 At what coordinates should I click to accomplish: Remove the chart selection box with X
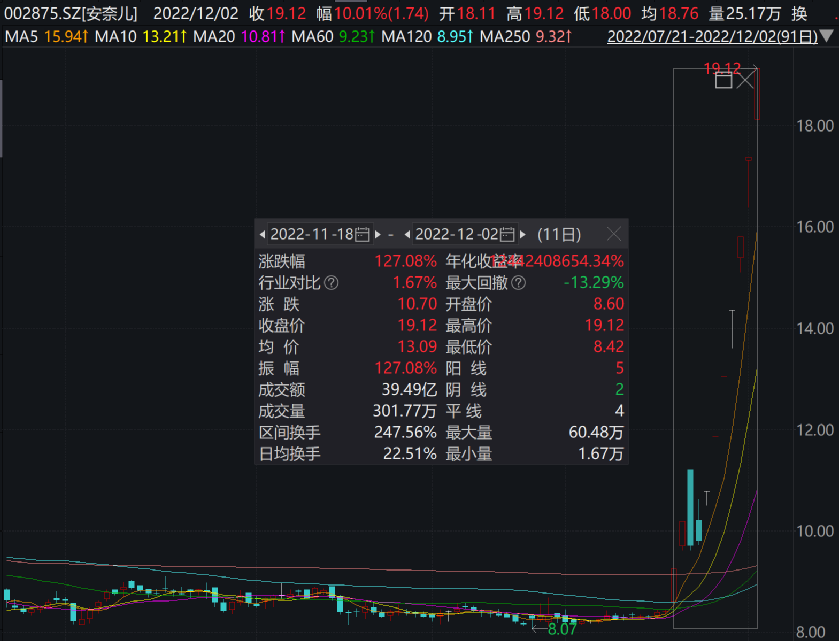[x=745, y=81]
